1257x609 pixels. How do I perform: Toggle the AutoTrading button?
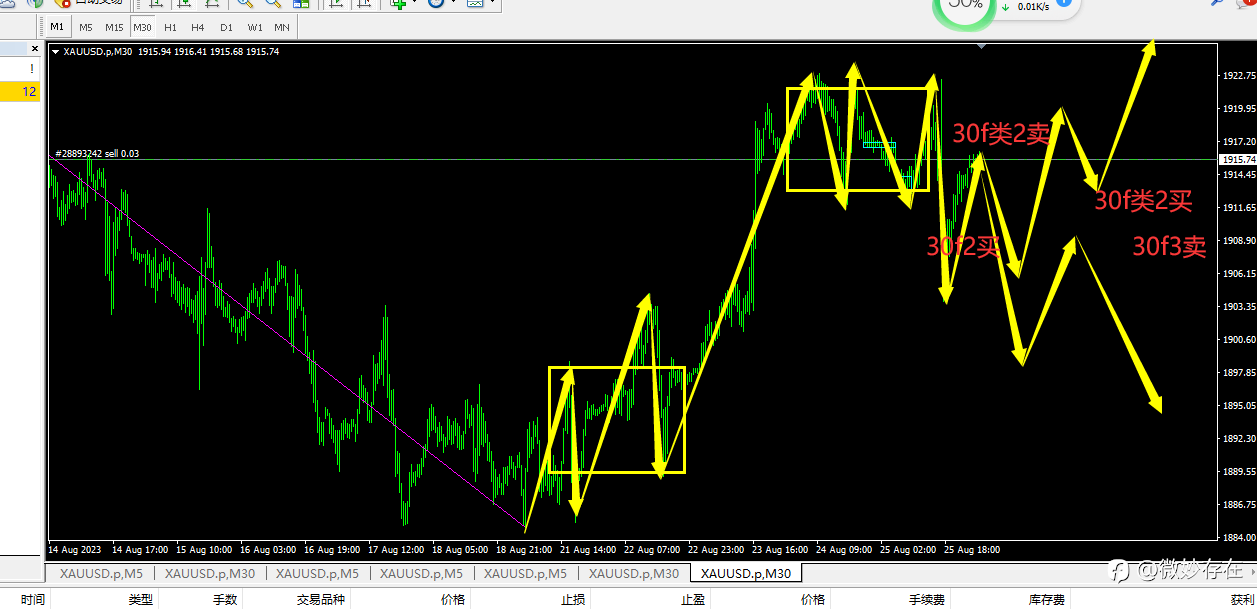pos(88,3)
